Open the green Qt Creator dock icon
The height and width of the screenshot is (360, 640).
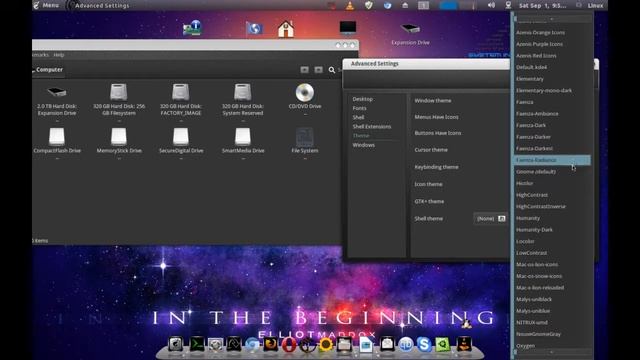tap(442, 344)
